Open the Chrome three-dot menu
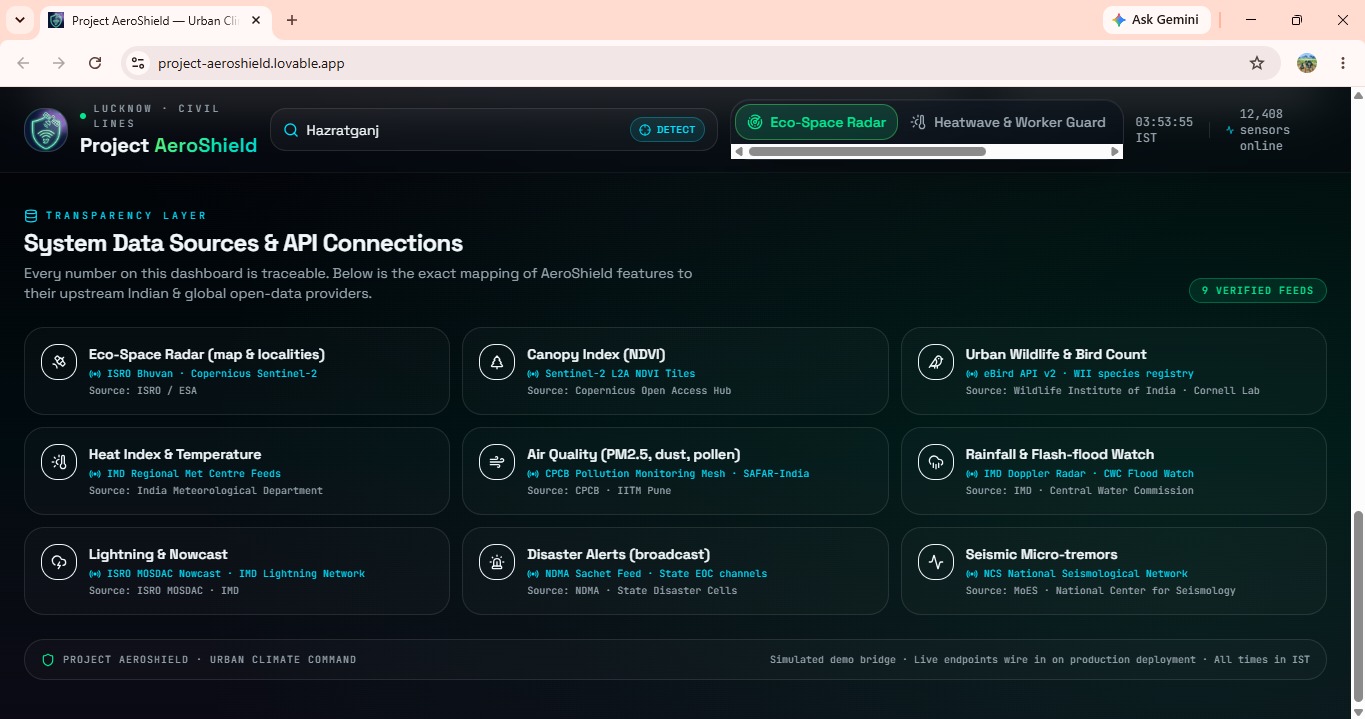Screen dimensions: 1365x719 [x=1343, y=63]
